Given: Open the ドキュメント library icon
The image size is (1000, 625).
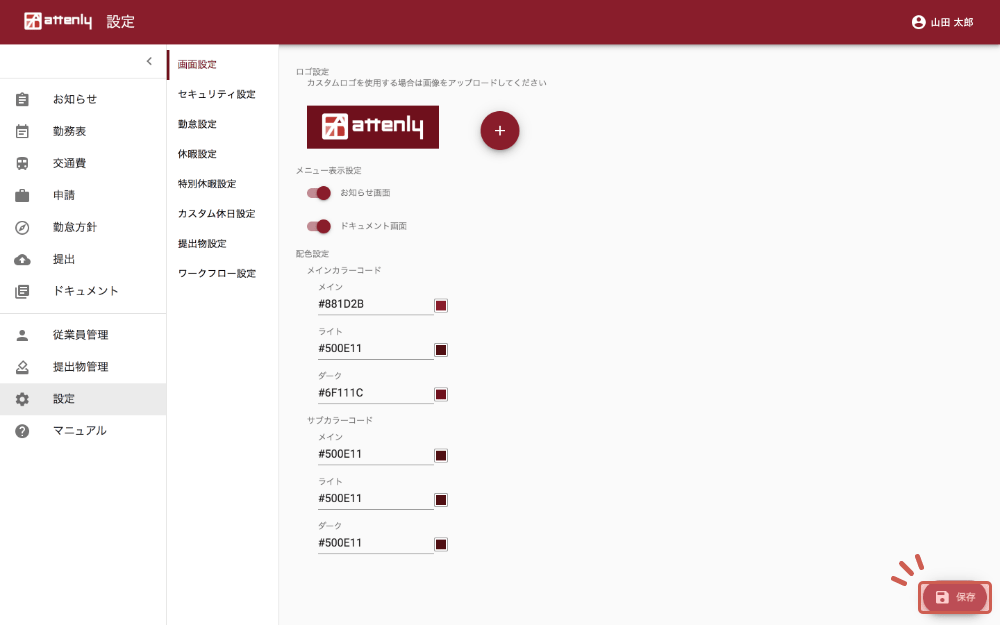Looking at the screenshot, I should (x=22, y=291).
